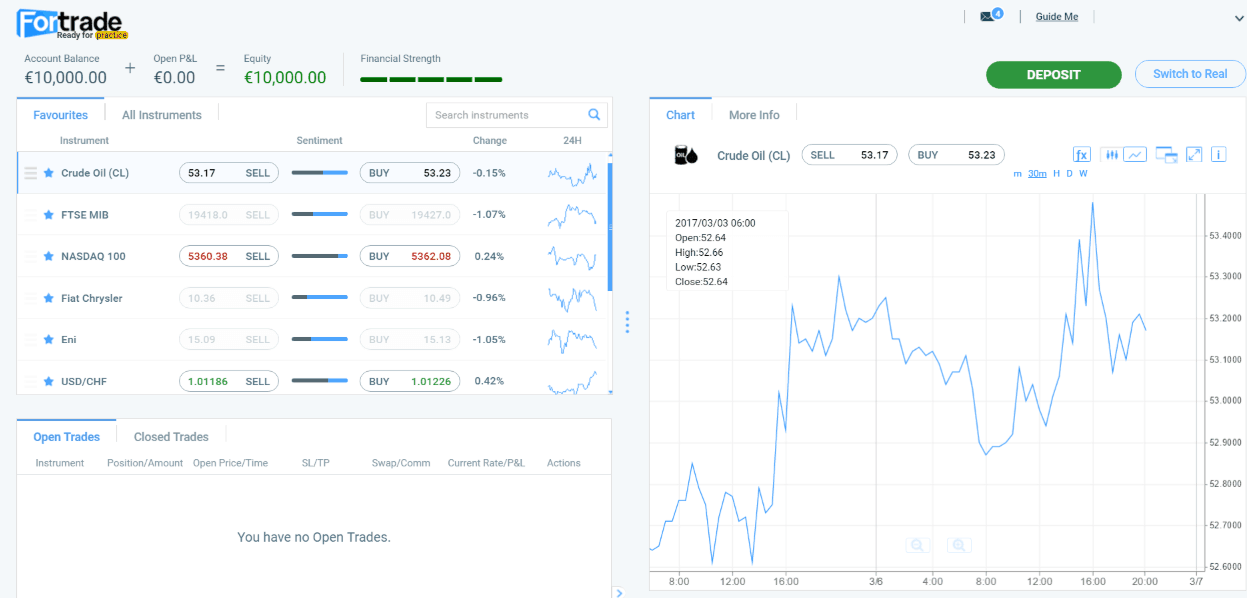Open the Closed Trades tab
This screenshot has width=1247, height=598.
click(x=171, y=437)
